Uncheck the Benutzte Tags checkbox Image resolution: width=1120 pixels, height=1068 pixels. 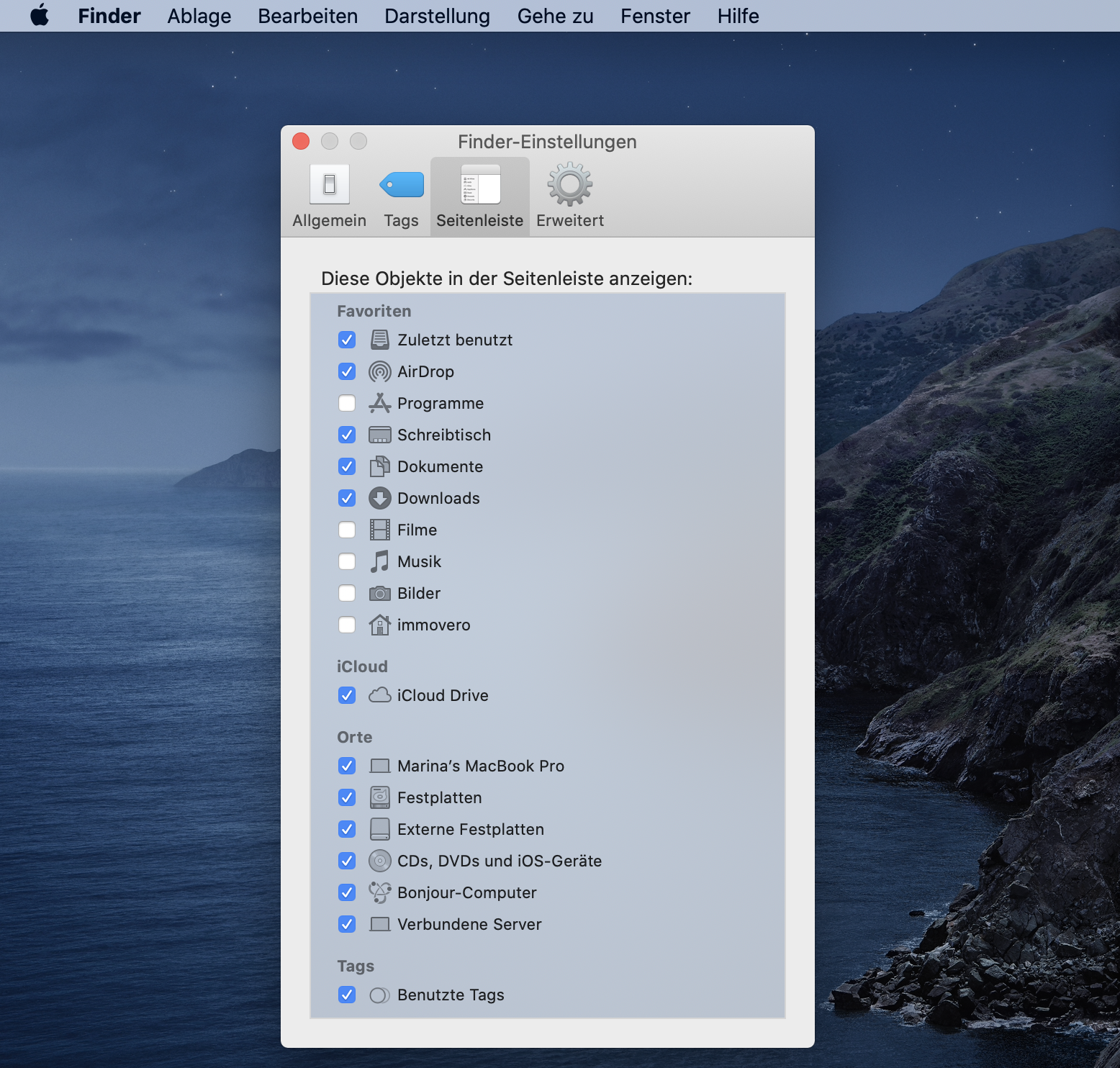click(347, 995)
